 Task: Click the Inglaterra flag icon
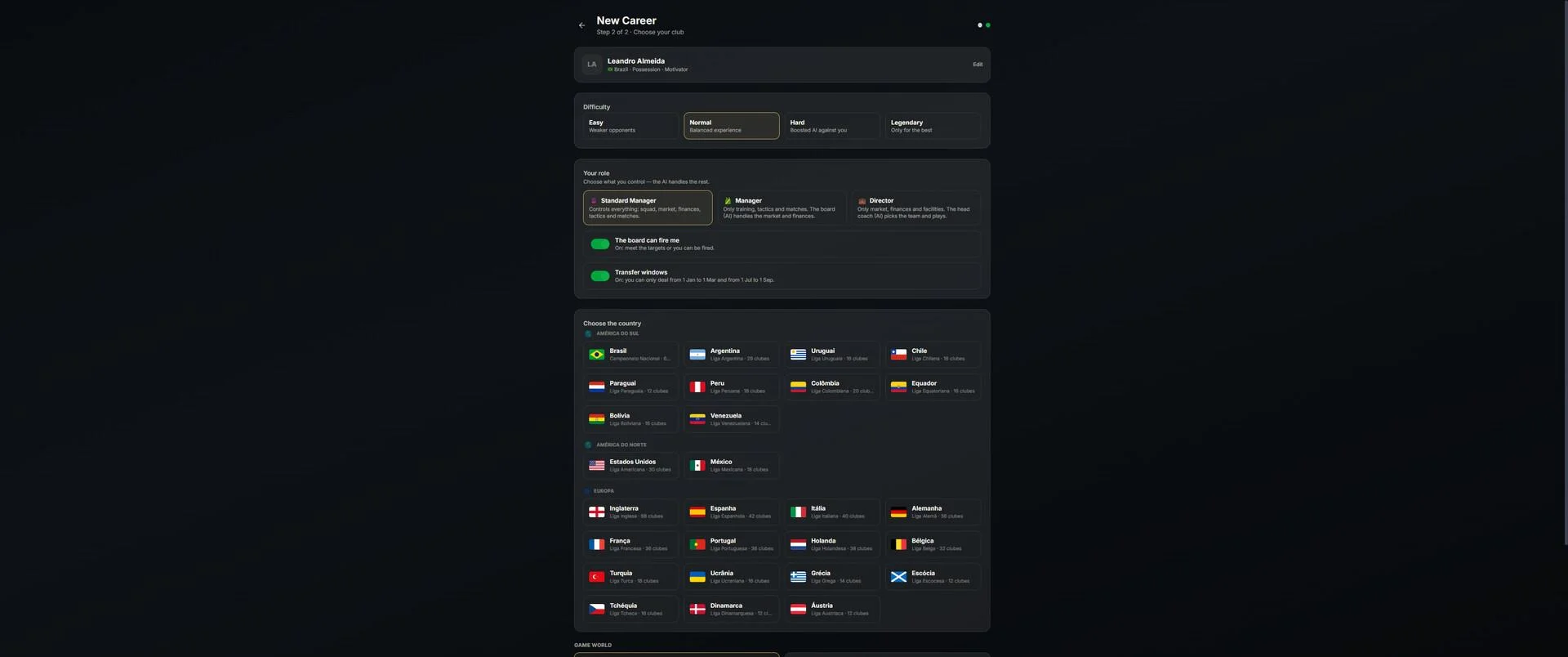(x=597, y=512)
